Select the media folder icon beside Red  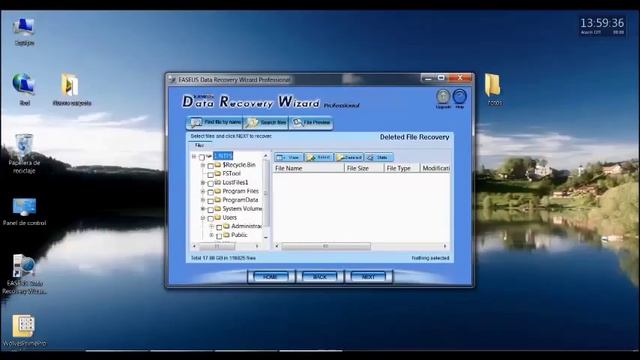(71, 89)
